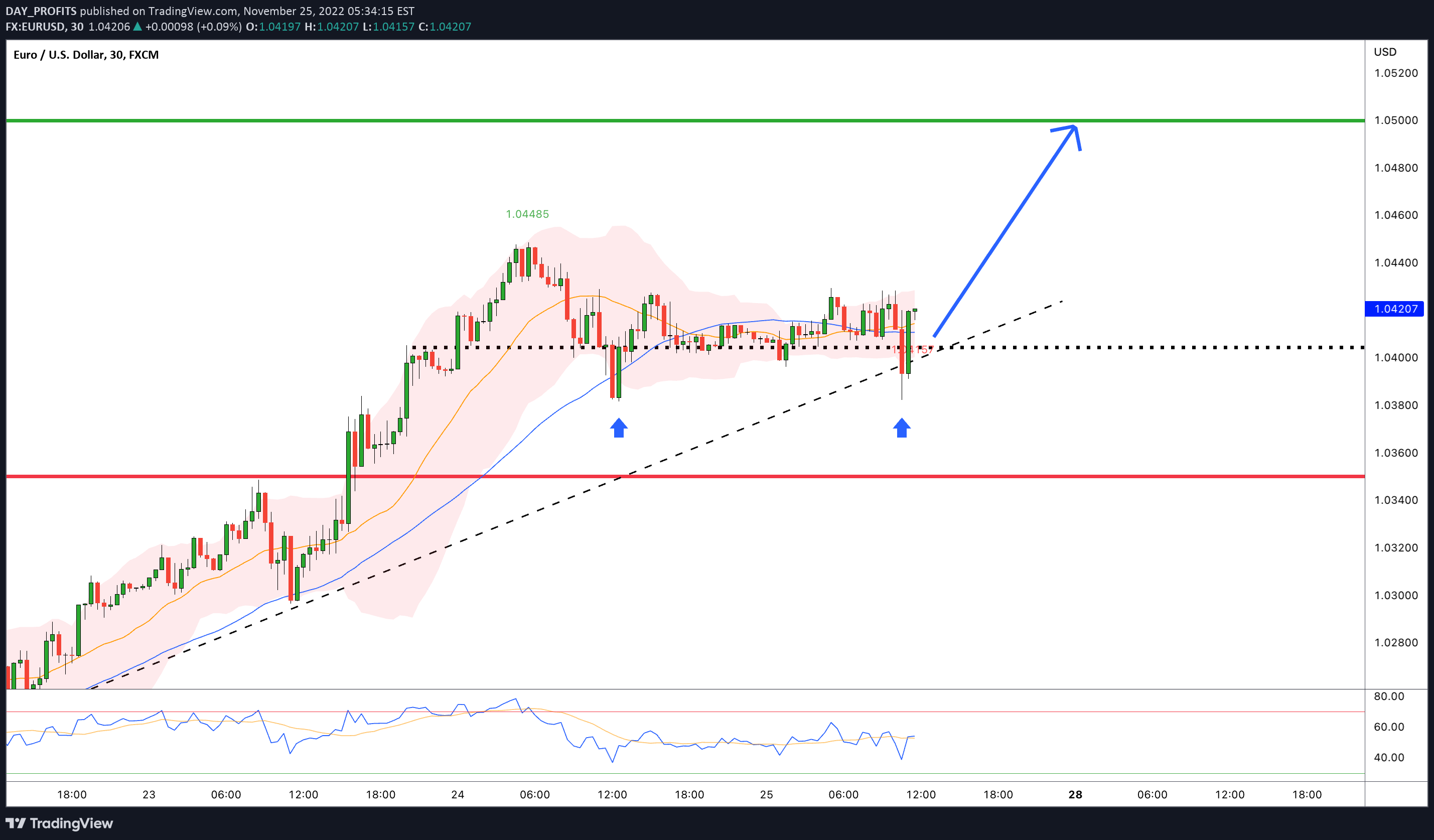Click the black dotted horizontal level line

point(888,347)
